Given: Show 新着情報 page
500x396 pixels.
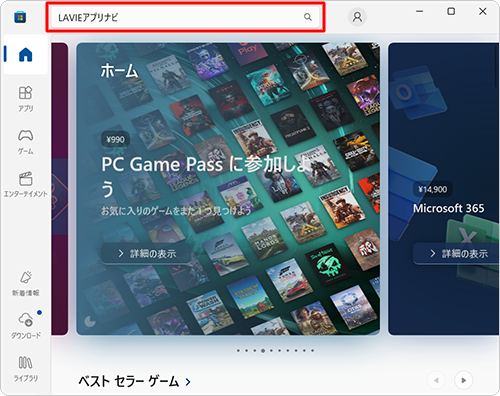Looking at the screenshot, I should (26, 284).
